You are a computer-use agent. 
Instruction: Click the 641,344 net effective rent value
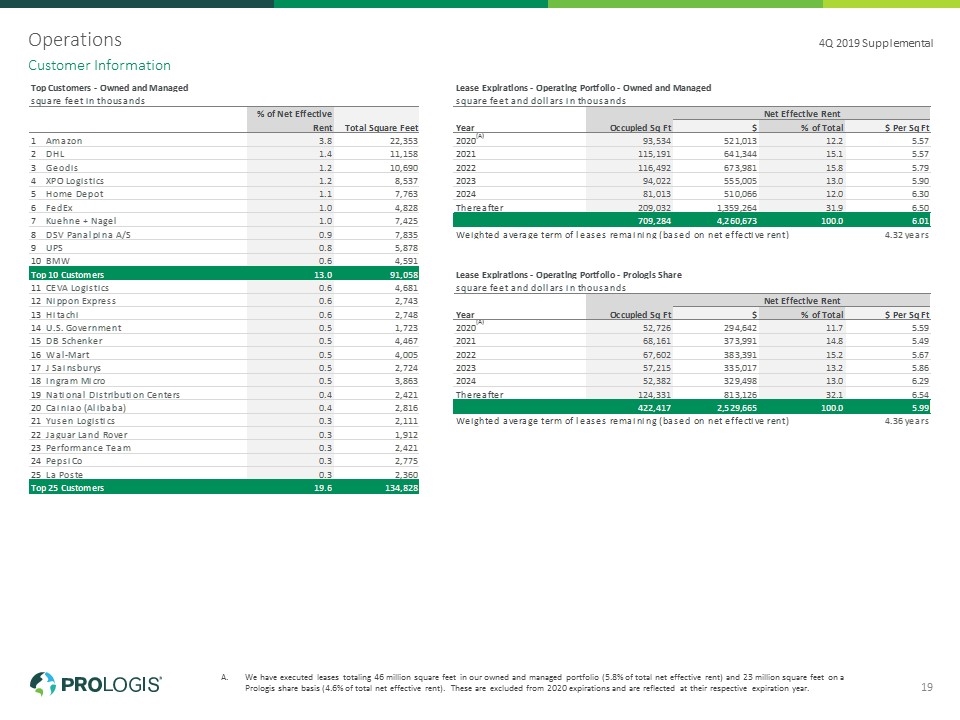click(x=740, y=154)
